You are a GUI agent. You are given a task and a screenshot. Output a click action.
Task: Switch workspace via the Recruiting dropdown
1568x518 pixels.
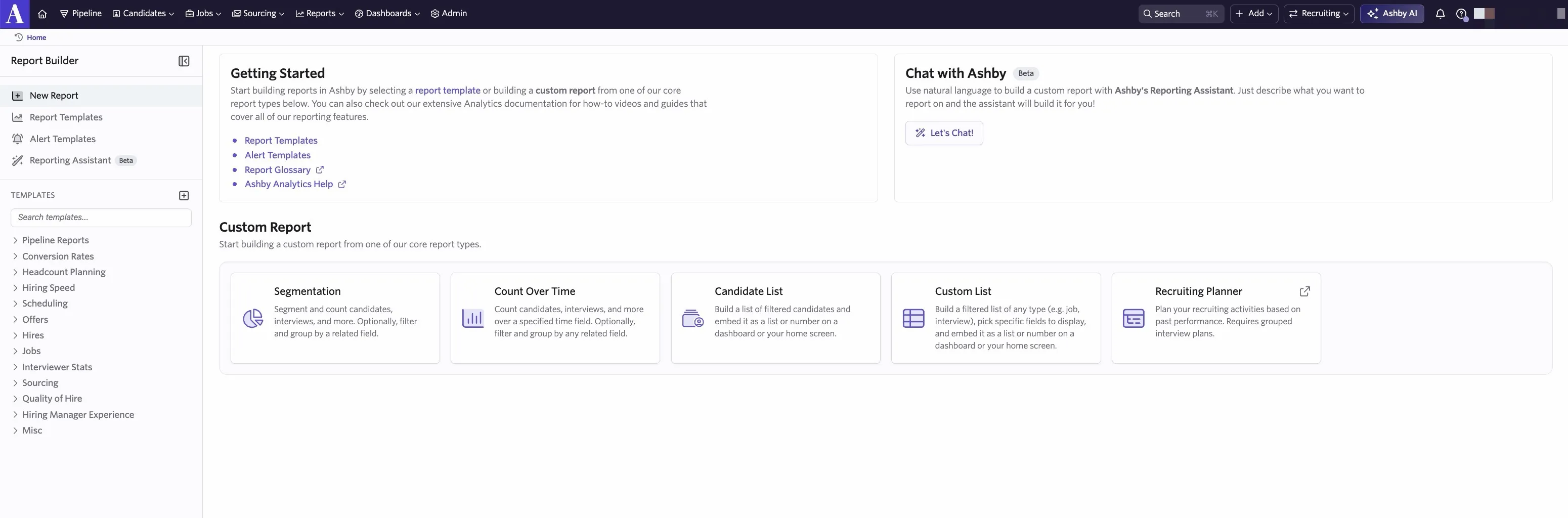click(x=1319, y=13)
